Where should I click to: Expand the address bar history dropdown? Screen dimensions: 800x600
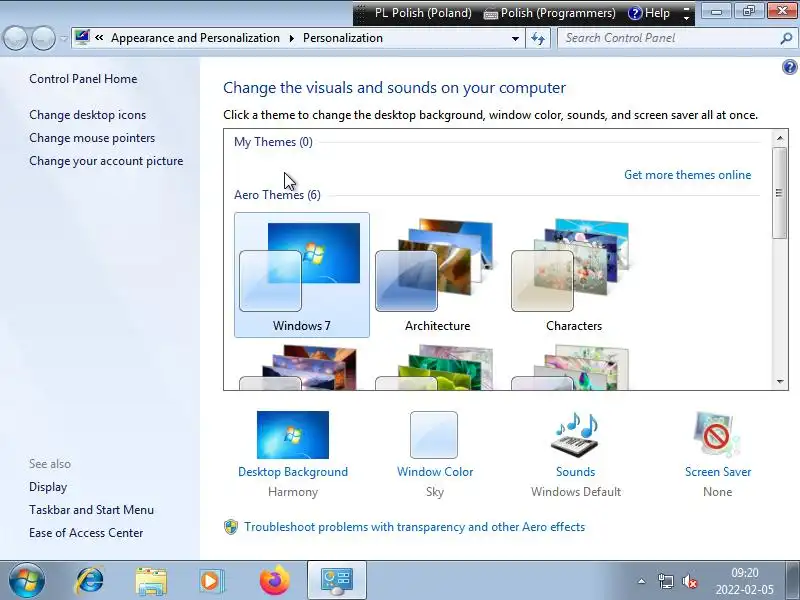[x=515, y=39]
